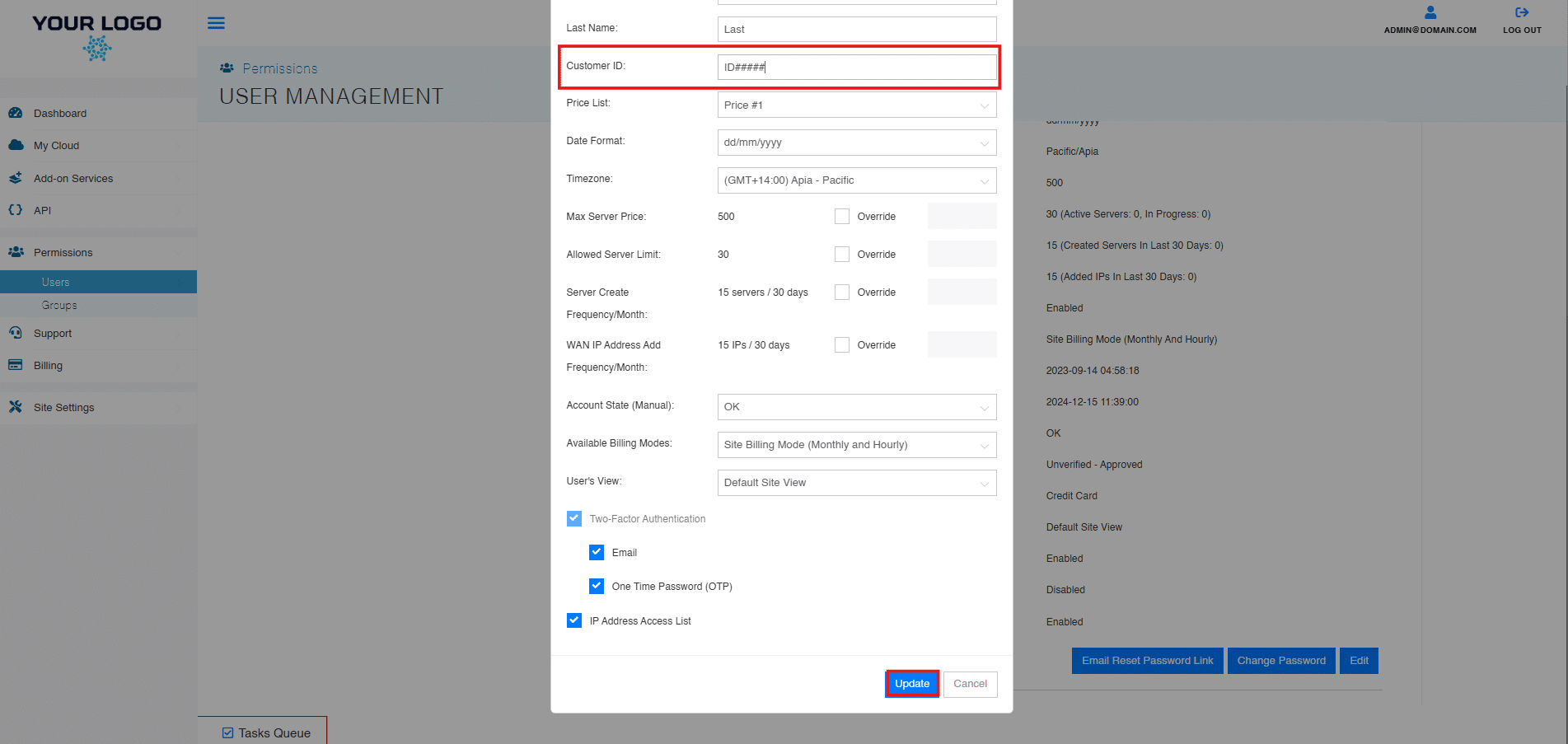Click the Support headset icon
This screenshot has height=744, width=1568.
(x=16, y=333)
